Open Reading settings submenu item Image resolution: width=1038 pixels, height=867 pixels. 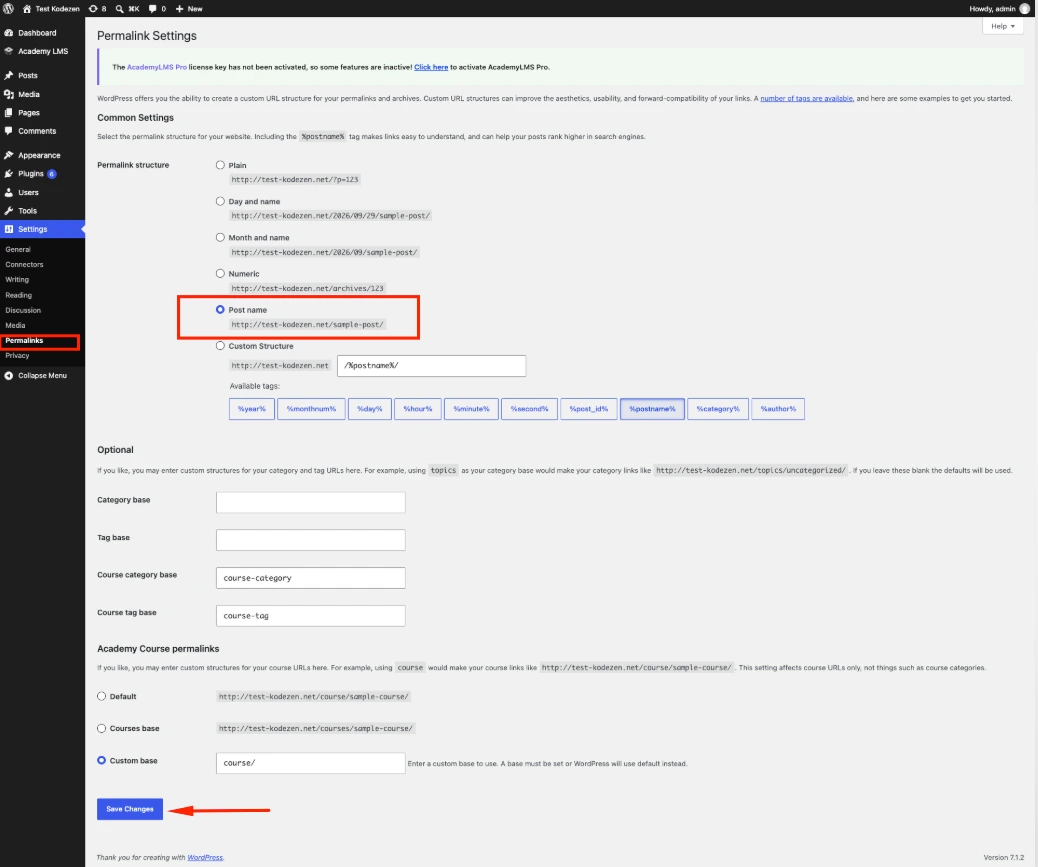(x=19, y=295)
